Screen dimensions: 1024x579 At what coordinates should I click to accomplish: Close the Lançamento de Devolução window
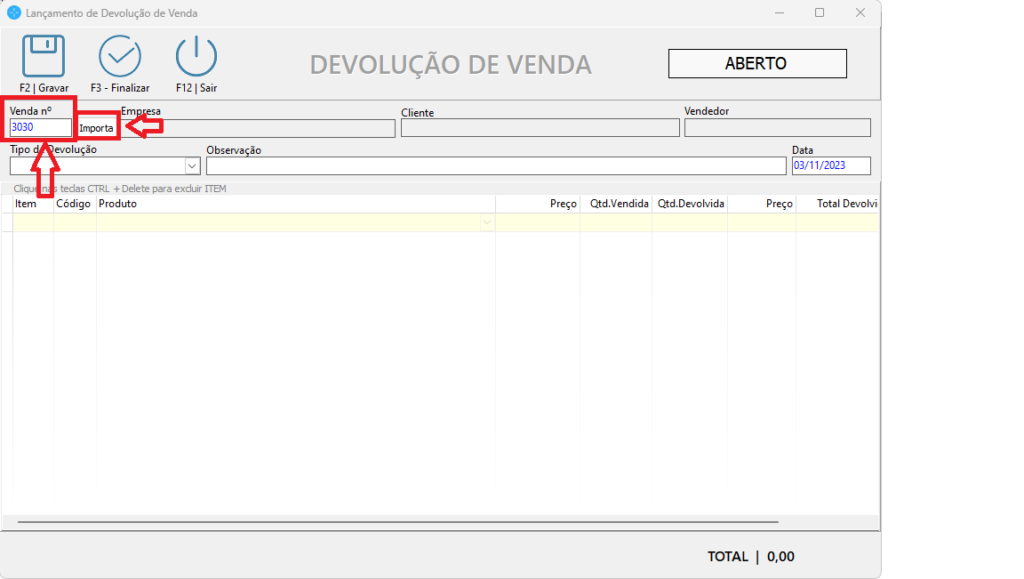click(859, 13)
